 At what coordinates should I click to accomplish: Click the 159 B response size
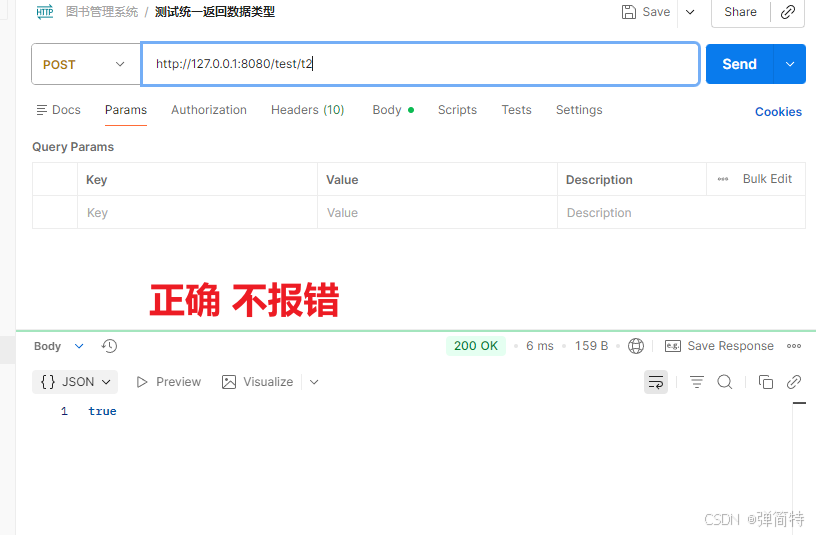591,346
